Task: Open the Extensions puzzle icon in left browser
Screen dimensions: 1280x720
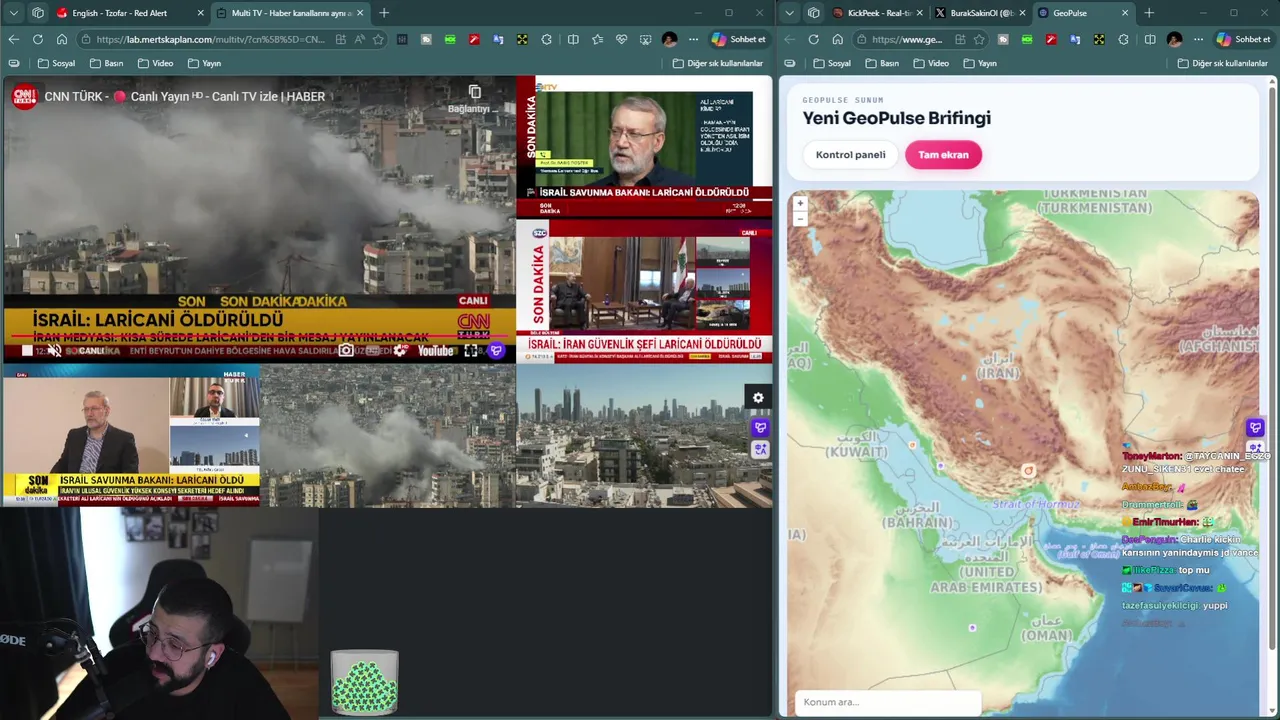Action: (x=546, y=39)
